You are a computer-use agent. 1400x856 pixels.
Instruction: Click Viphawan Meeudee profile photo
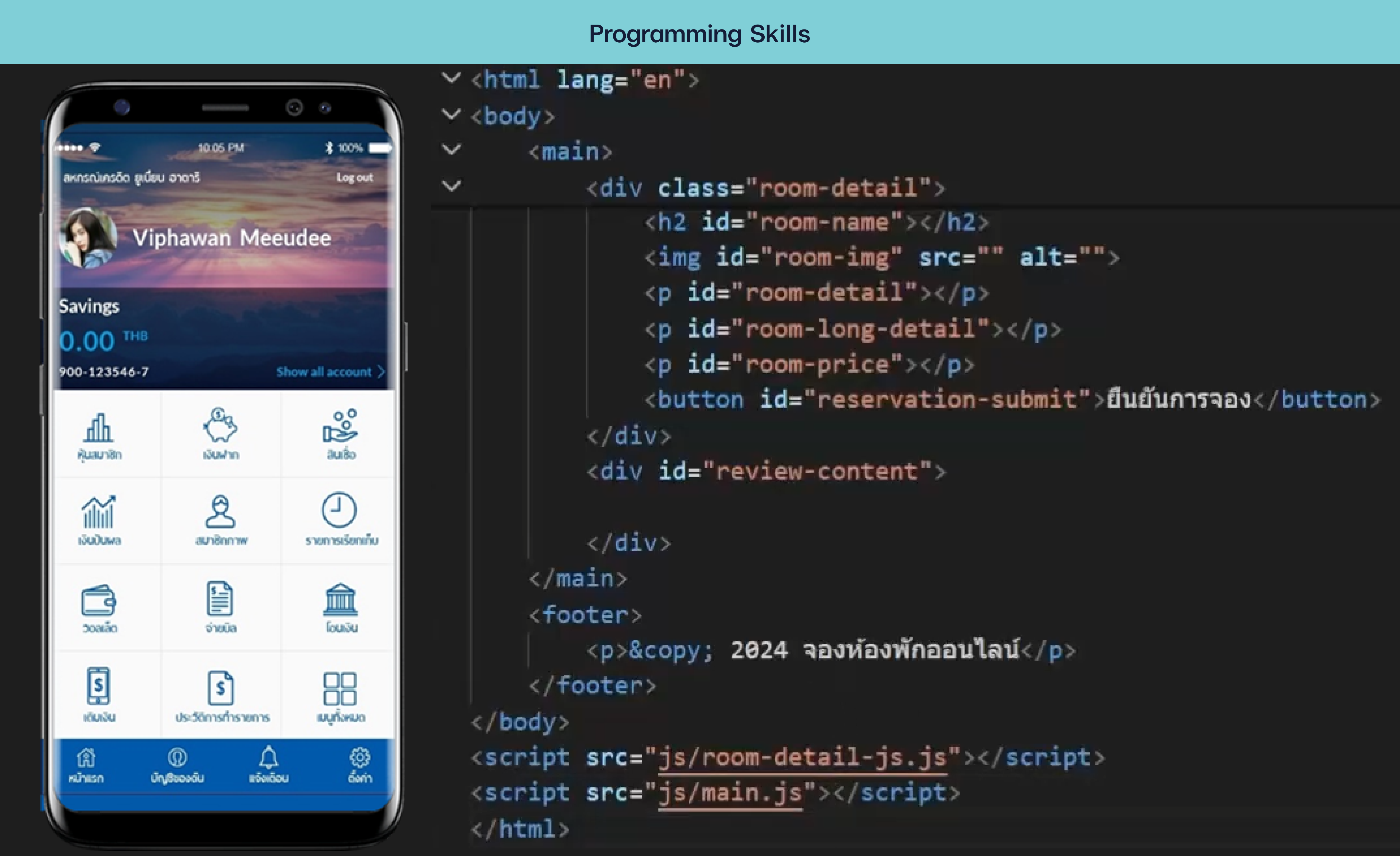(x=88, y=237)
